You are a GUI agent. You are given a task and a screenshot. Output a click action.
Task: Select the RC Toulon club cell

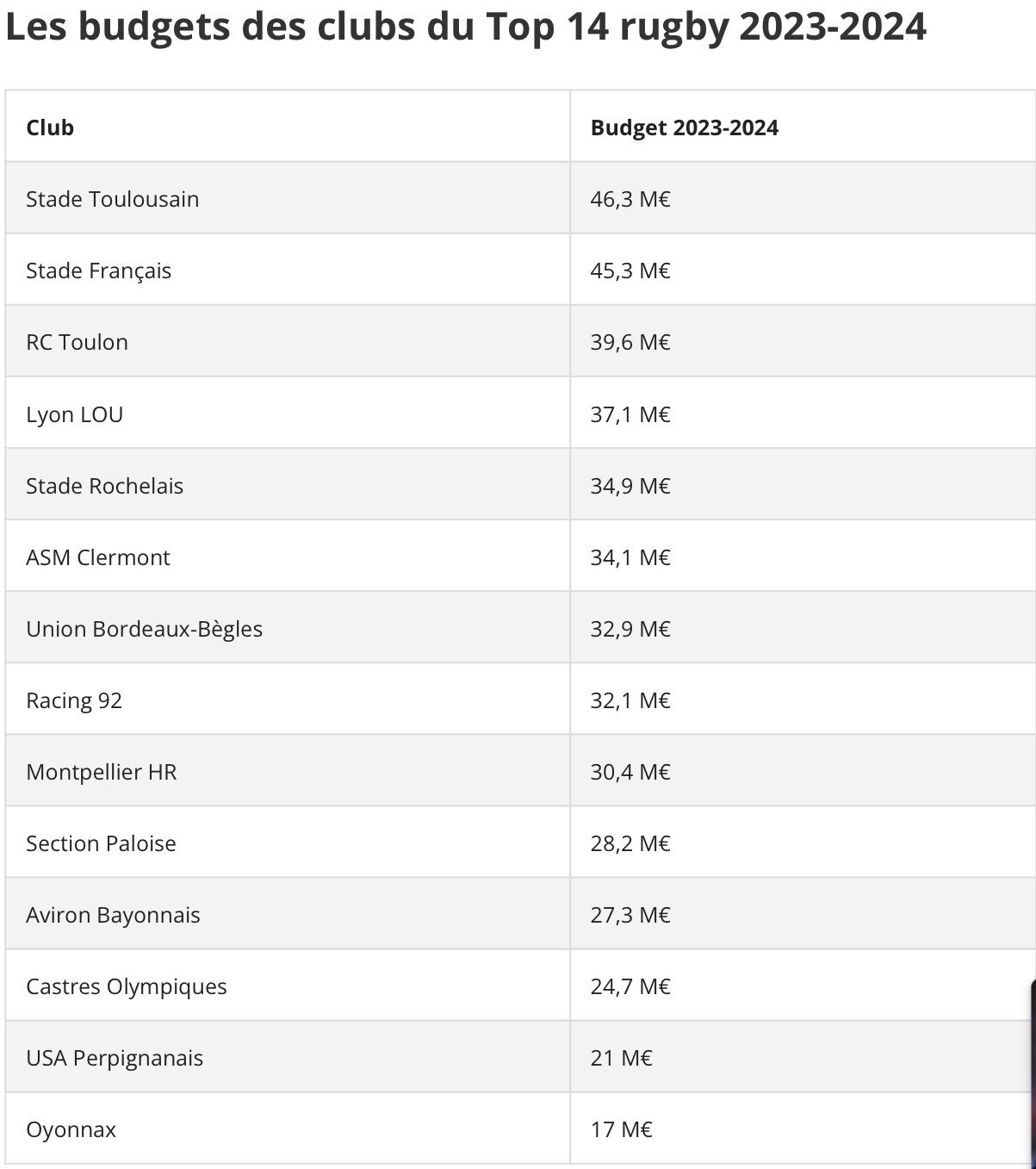78,342
